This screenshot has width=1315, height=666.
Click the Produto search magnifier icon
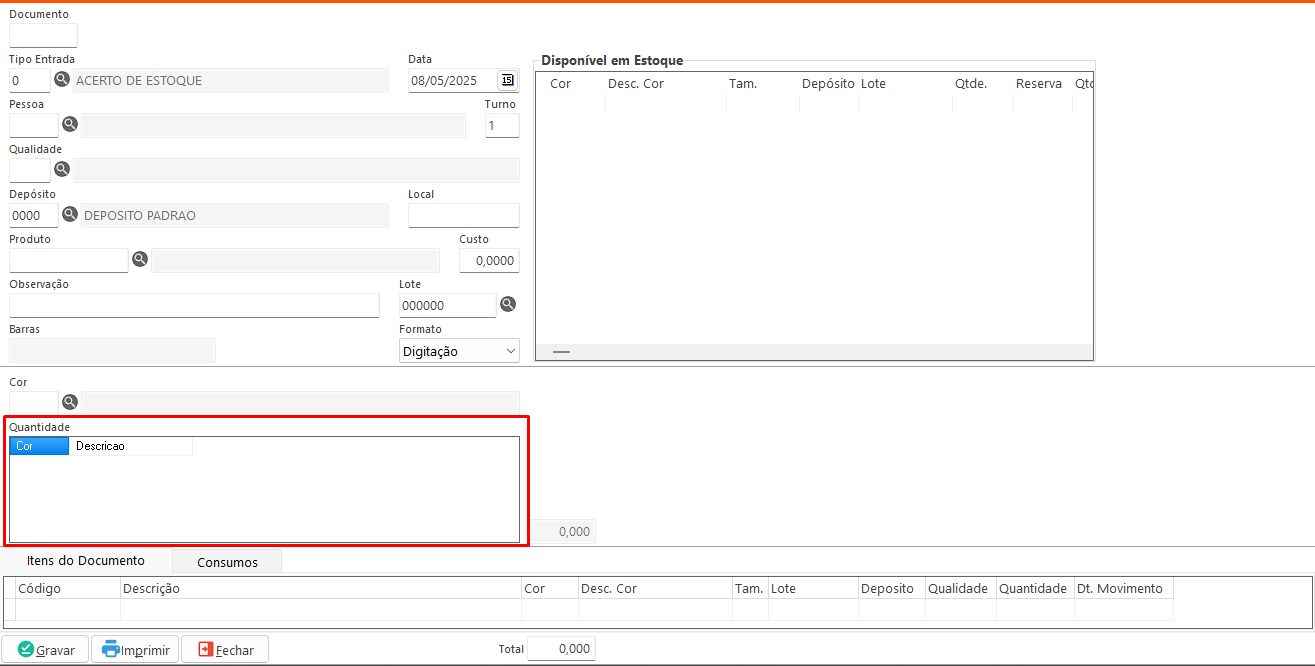140,259
